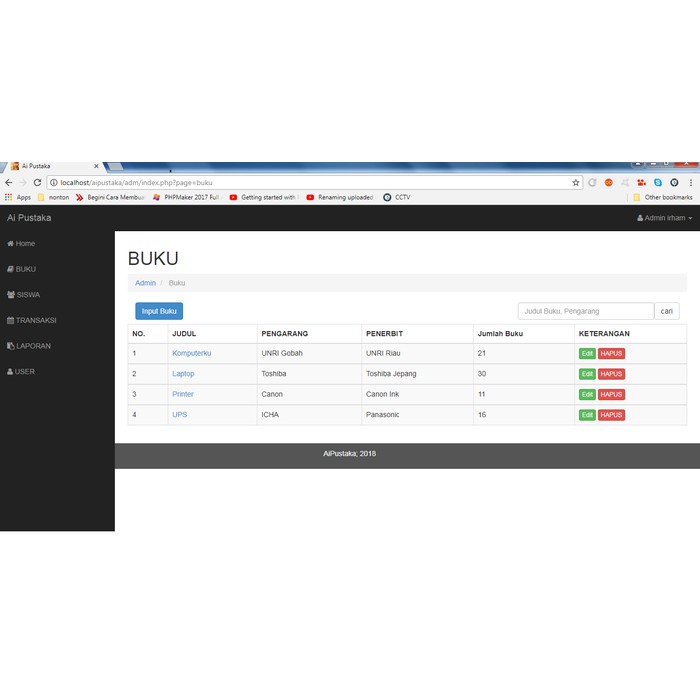Open the USER sidebar section

coord(22,372)
